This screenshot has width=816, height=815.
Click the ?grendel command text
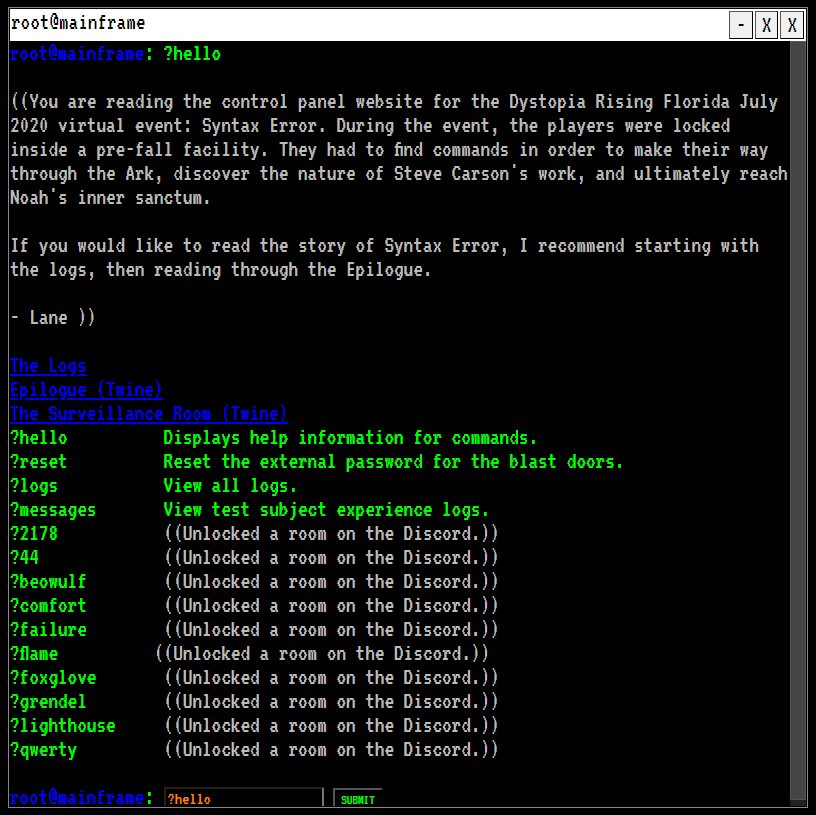(48, 702)
